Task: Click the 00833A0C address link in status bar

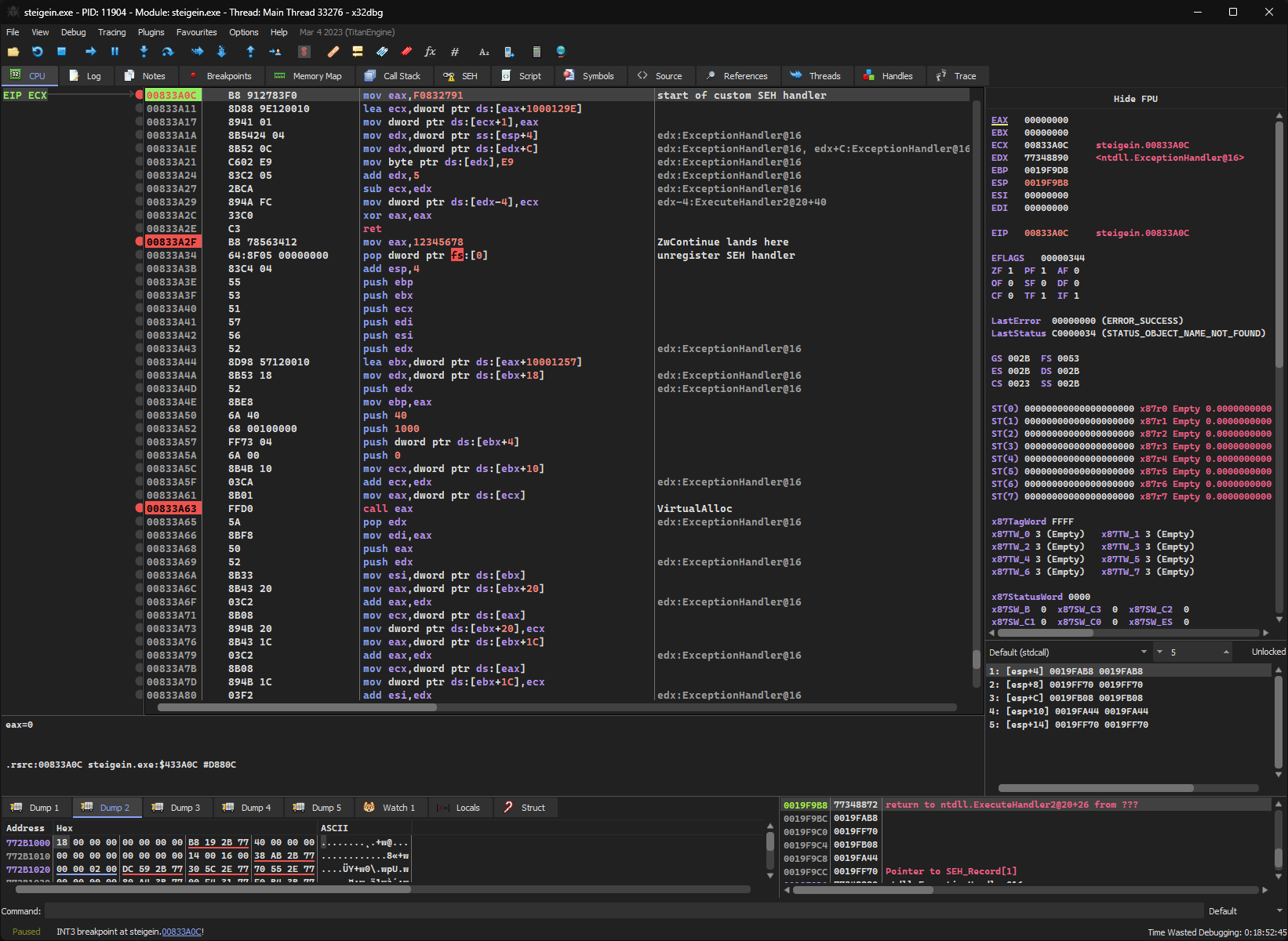Action: 181,932
